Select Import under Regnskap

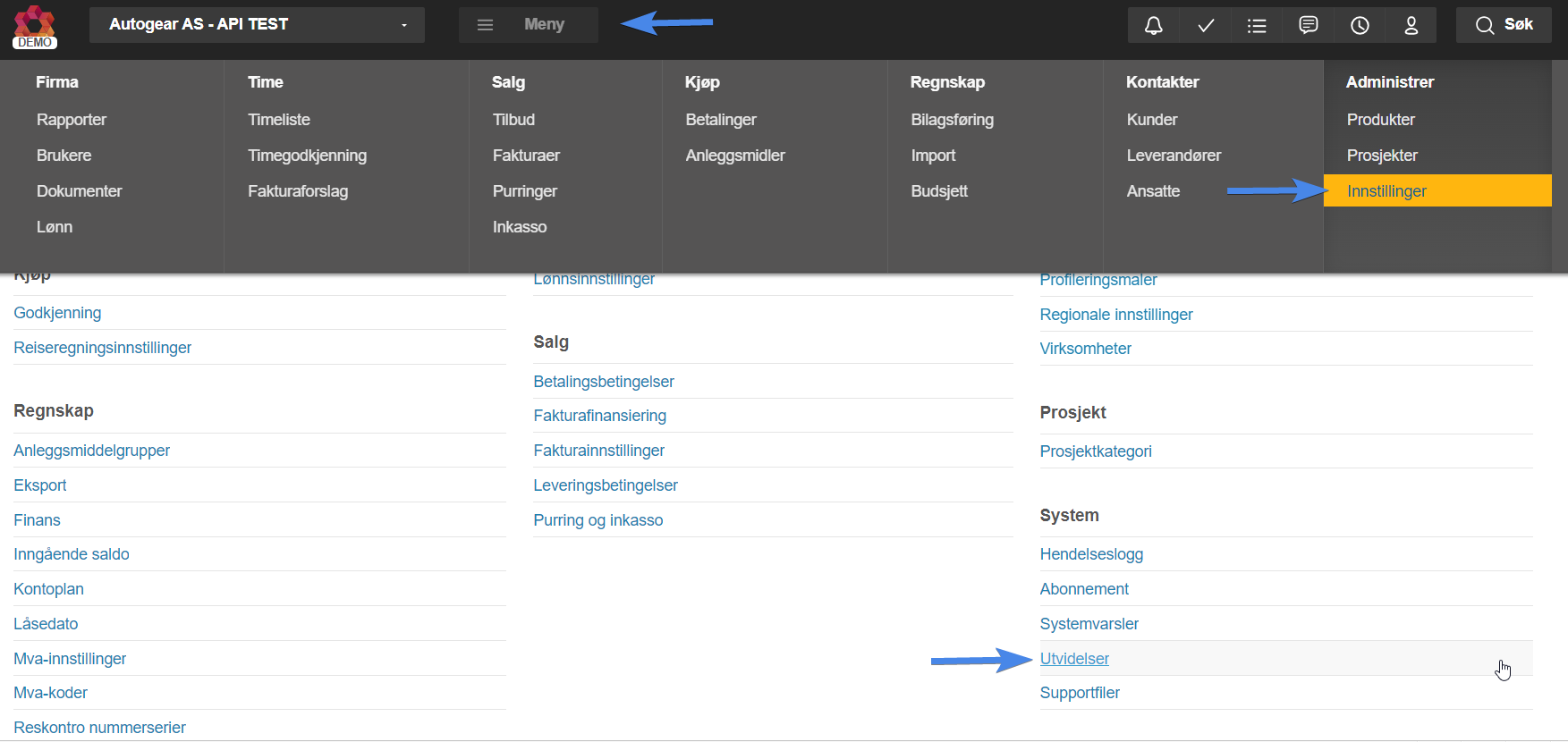pyautogui.click(x=933, y=156)
